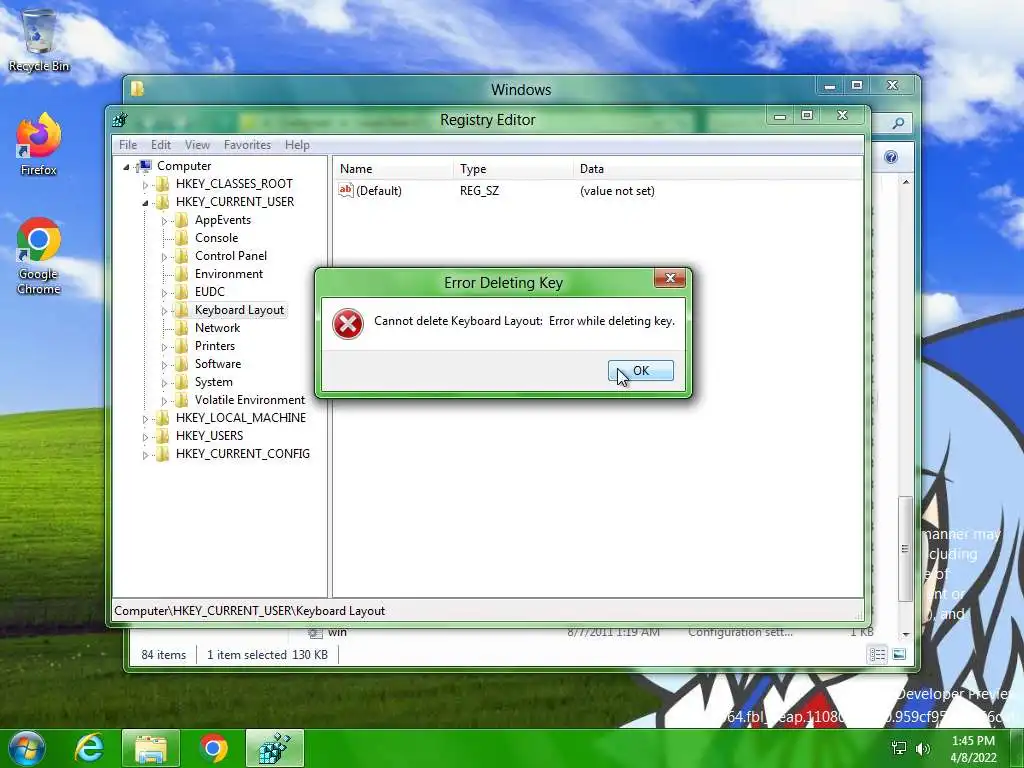This screenshot has width=1024, height=768.
Task: Expand HKEY_USERS tree node
Action: [145, 436]
